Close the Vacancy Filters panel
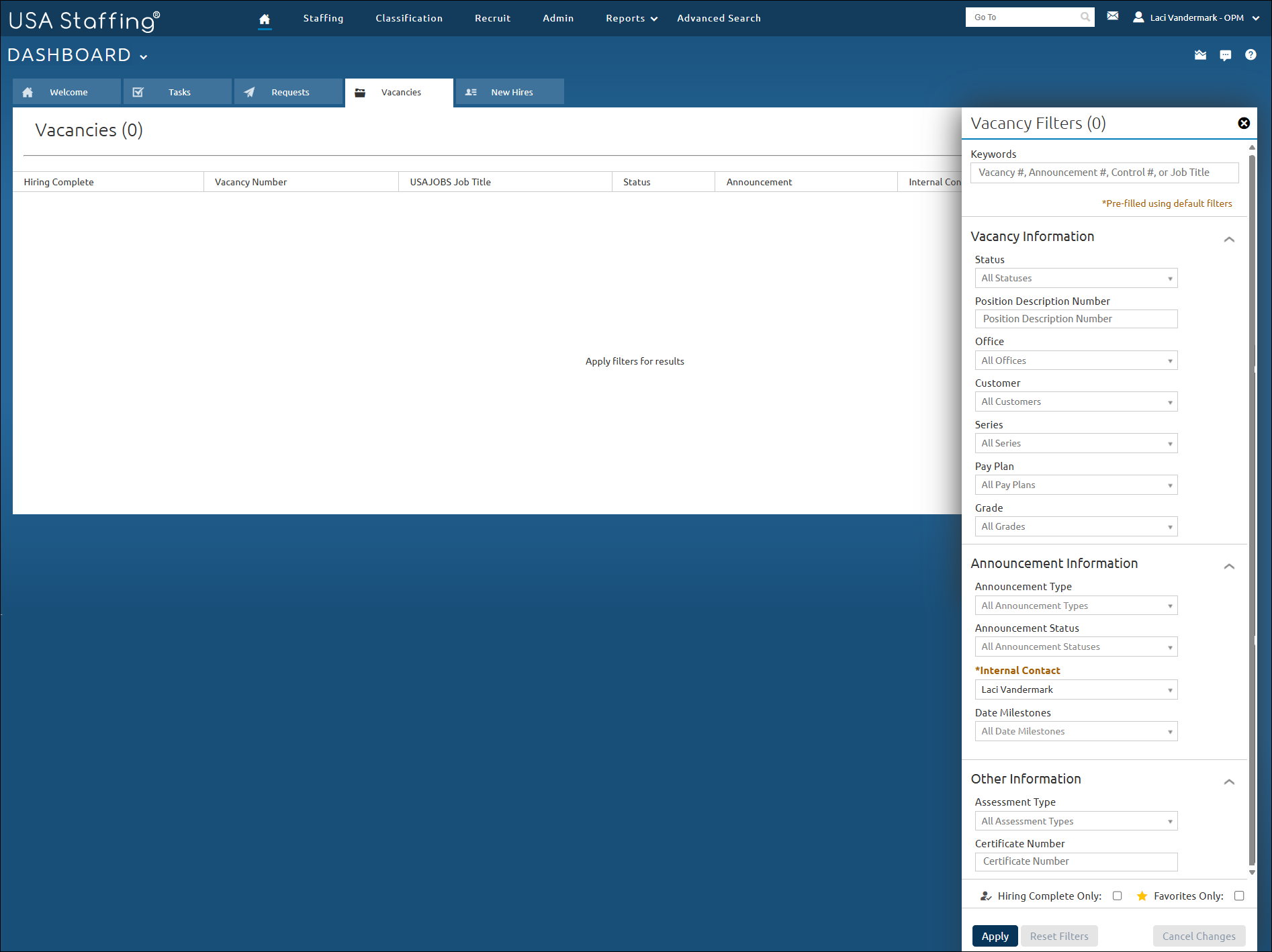 [1244, 123]
